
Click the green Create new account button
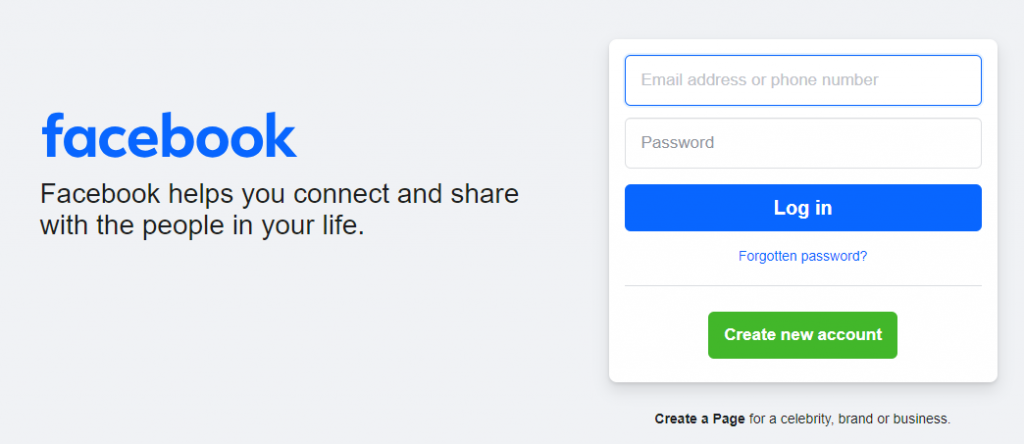click(x=802, y=335)
